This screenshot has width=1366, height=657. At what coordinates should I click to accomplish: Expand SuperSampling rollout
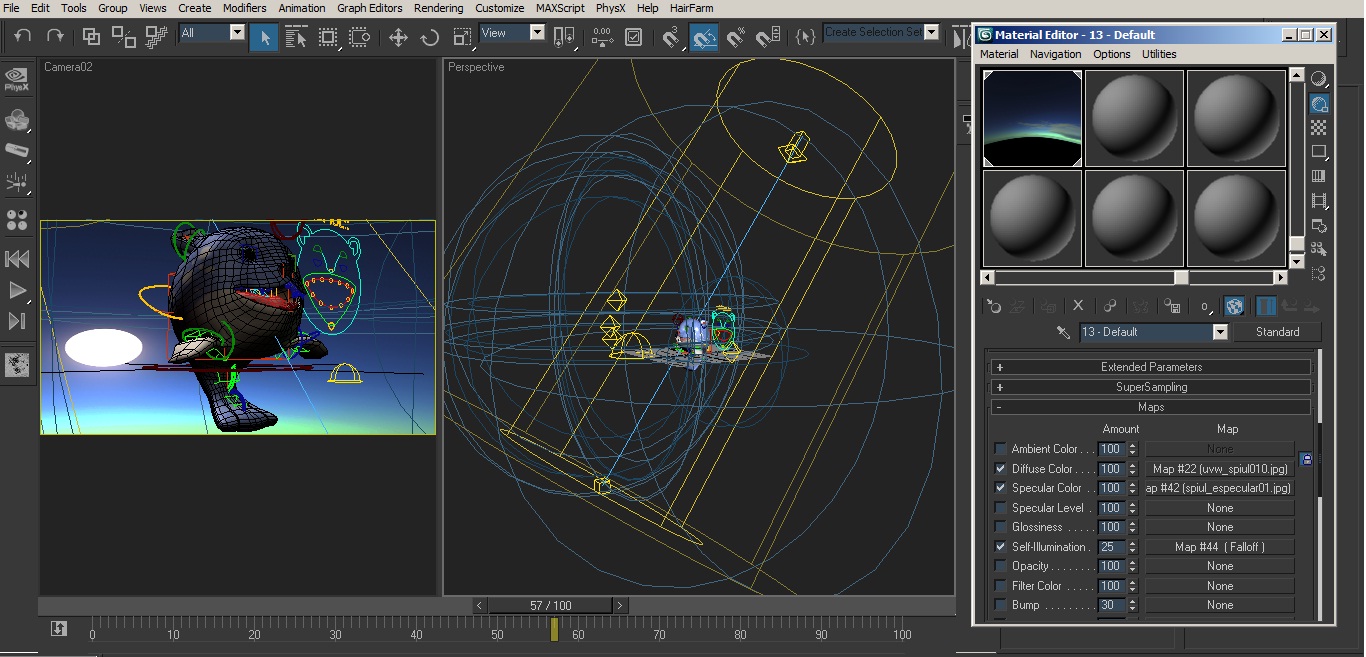pyautogui.click(x=1150, y=387)
